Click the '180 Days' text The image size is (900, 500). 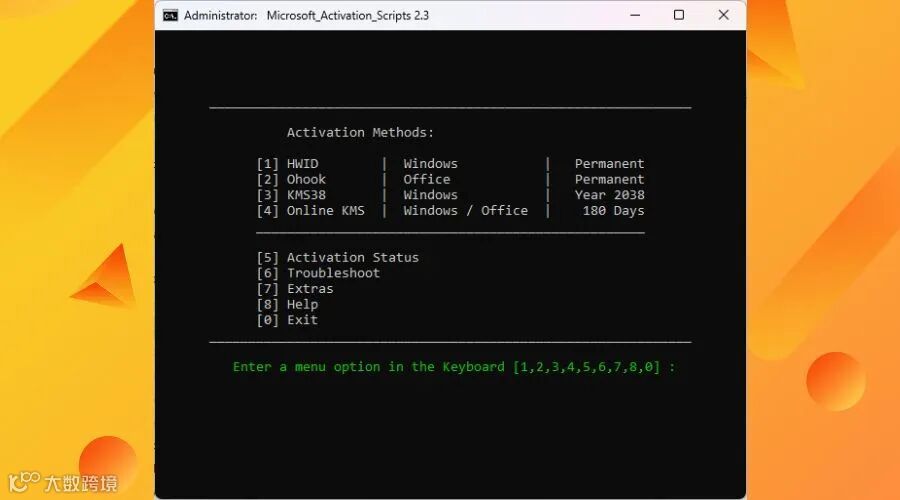point(614,211)
